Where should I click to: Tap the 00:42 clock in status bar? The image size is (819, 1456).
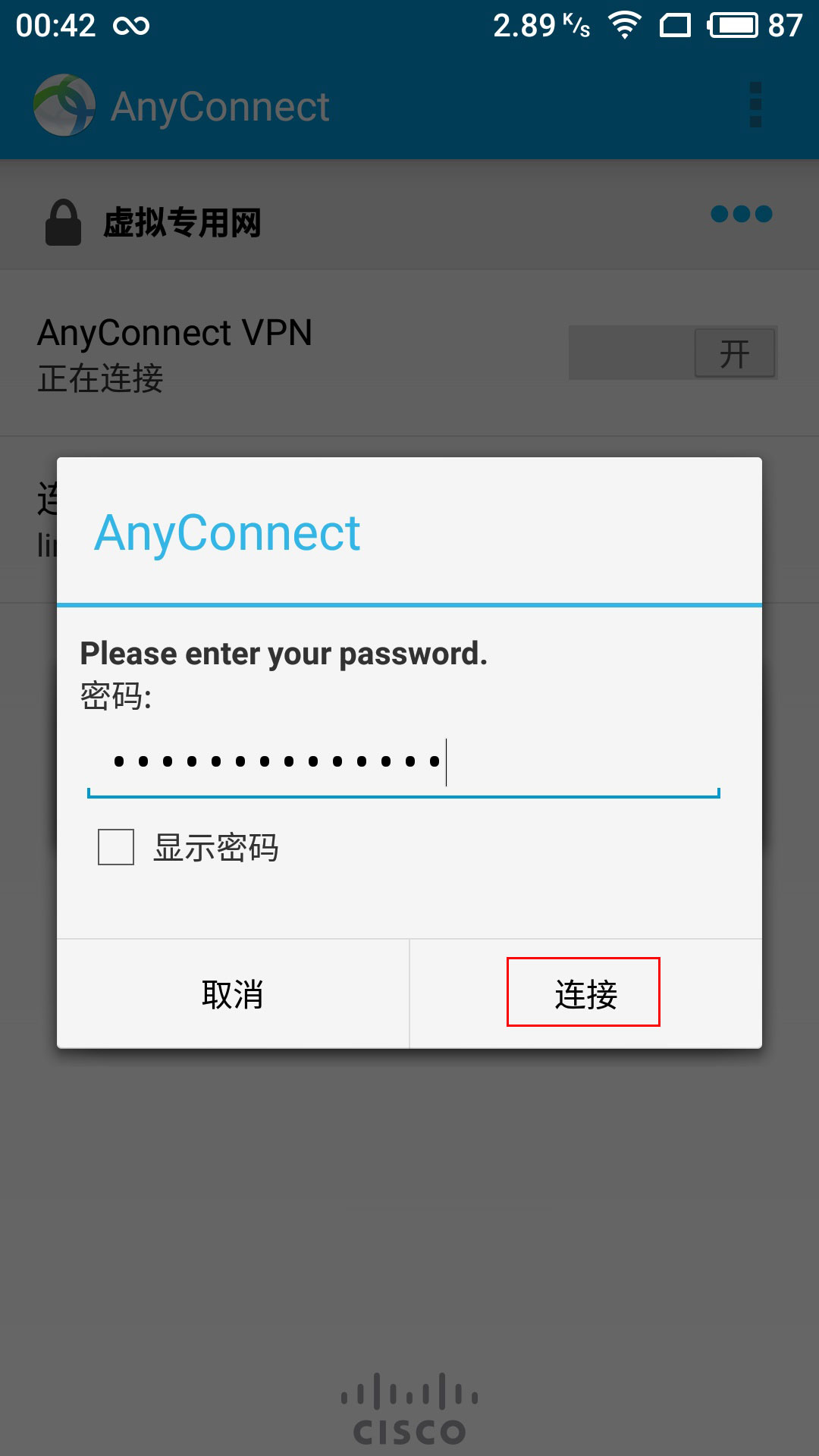(x=55, y=26)
